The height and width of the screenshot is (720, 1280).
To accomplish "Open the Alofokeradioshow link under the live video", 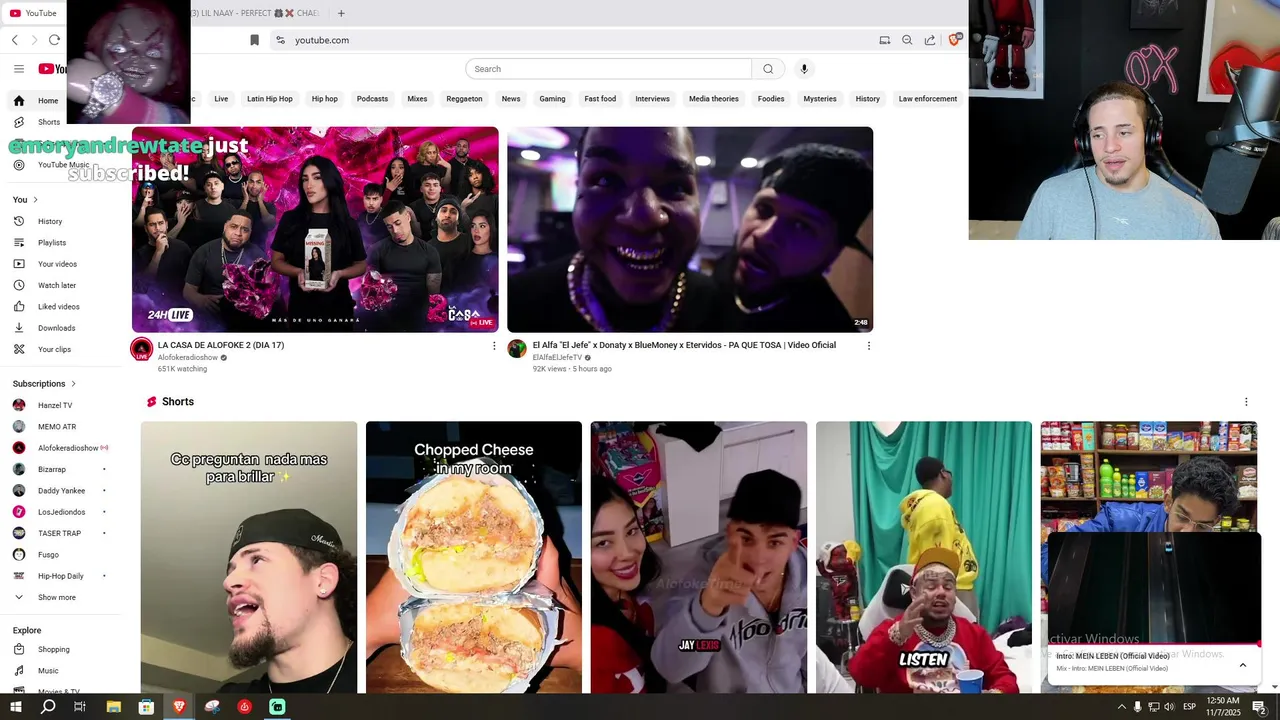I will pos(188,358).
